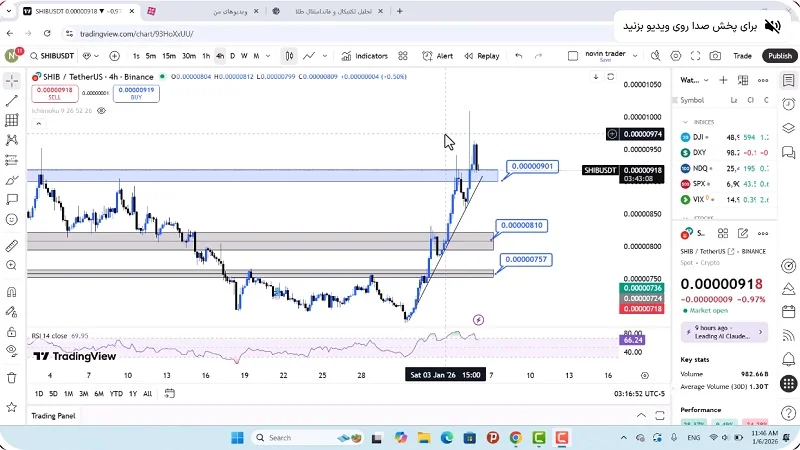Open the emoji icons tool
This screenshot has width=800, height=450.
point(11,219)
